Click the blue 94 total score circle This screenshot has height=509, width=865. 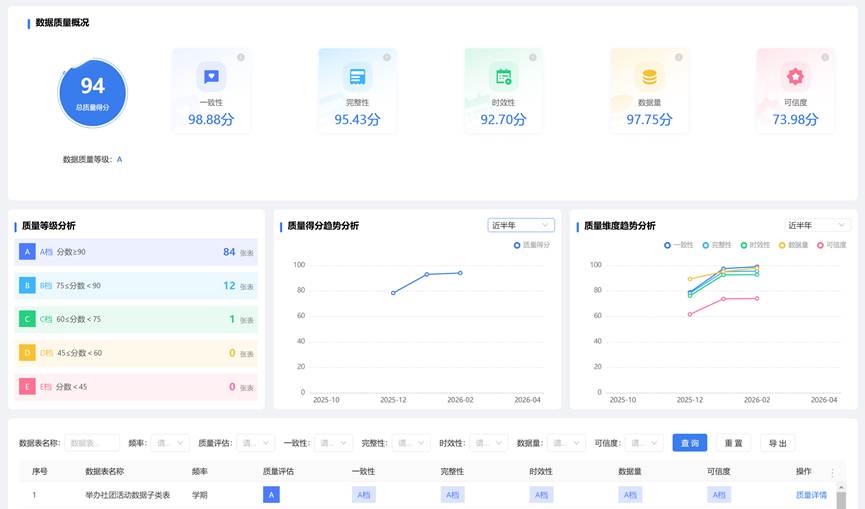click(x=93, y=93)
